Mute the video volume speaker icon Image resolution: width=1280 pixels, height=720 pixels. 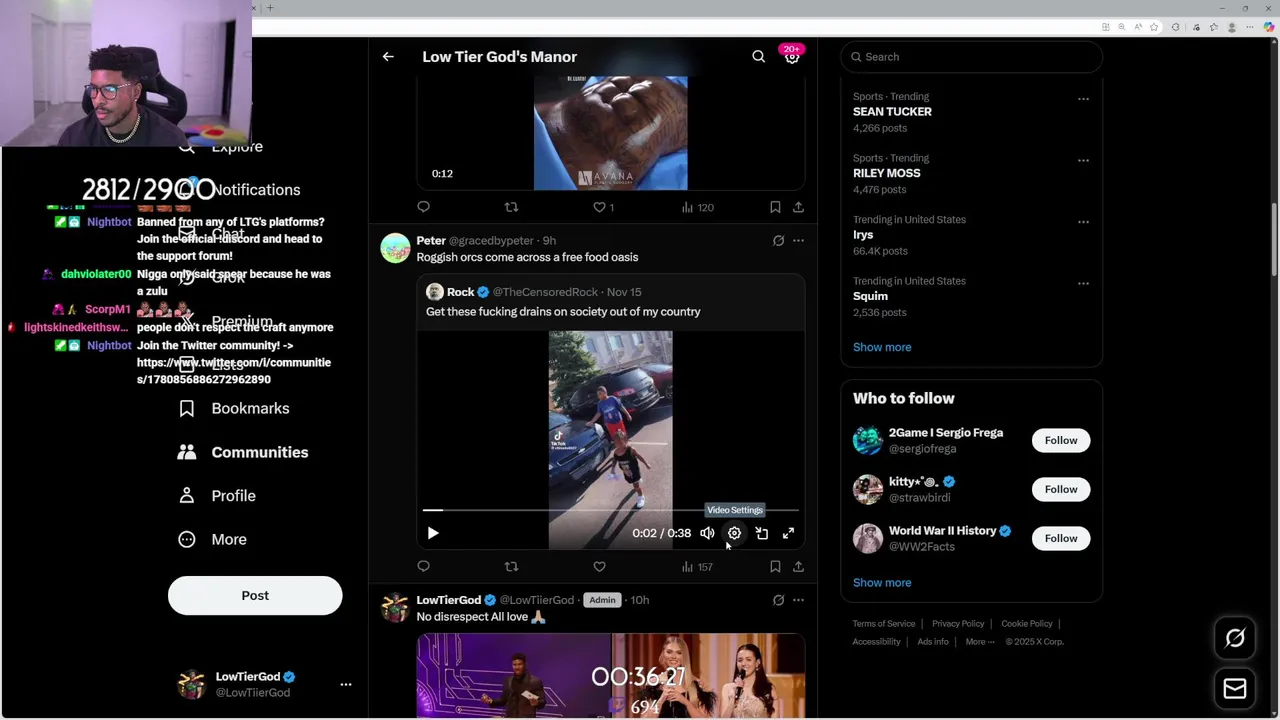pos(707,533)
